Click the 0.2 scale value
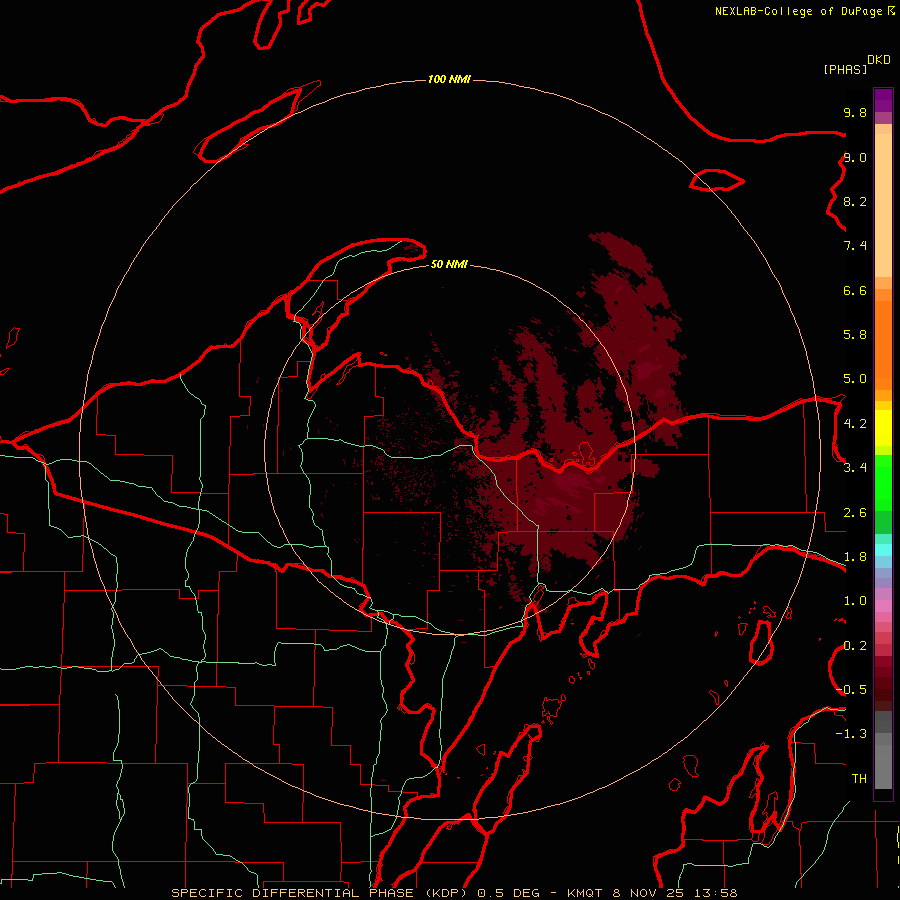The height and width of the screenshot is (900, 900). [x=855, y=646]
